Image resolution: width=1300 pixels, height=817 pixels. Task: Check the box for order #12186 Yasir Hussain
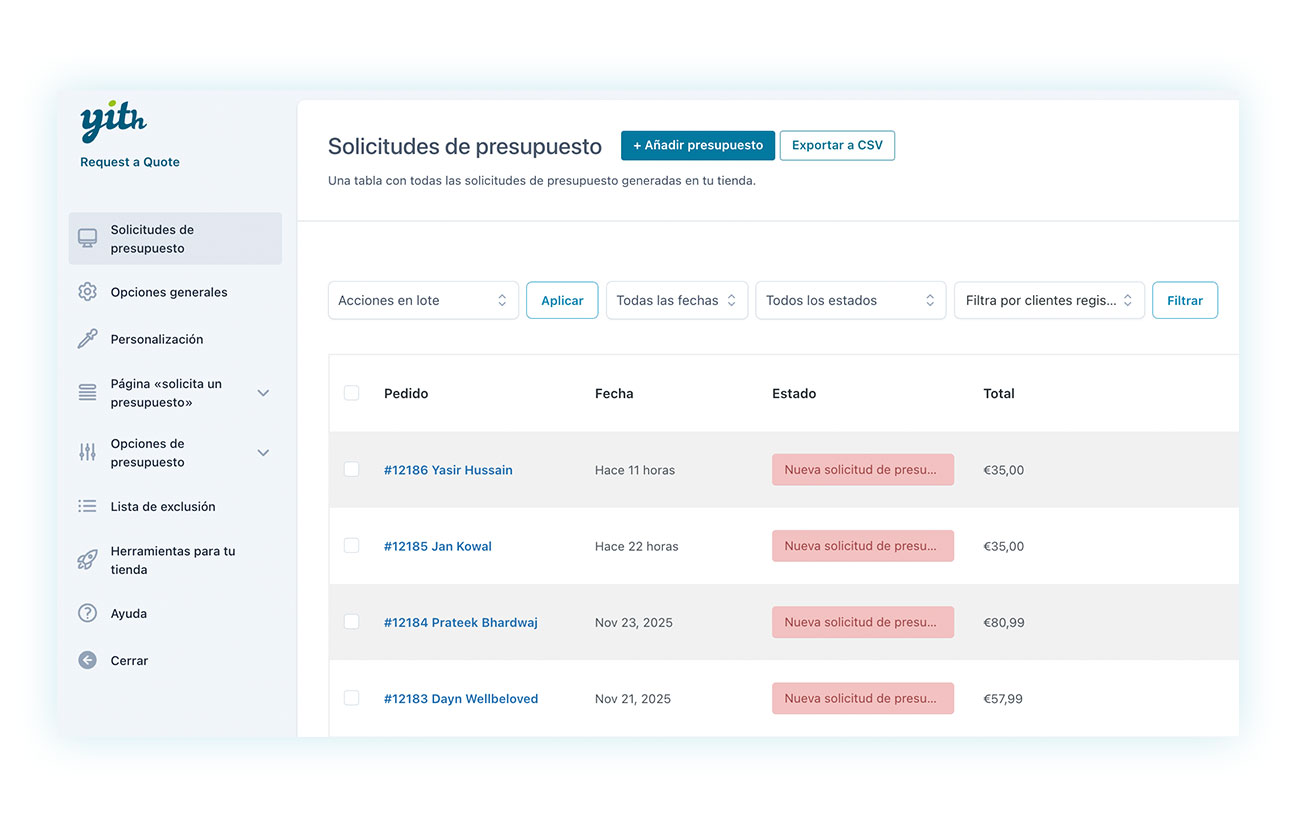352,470
